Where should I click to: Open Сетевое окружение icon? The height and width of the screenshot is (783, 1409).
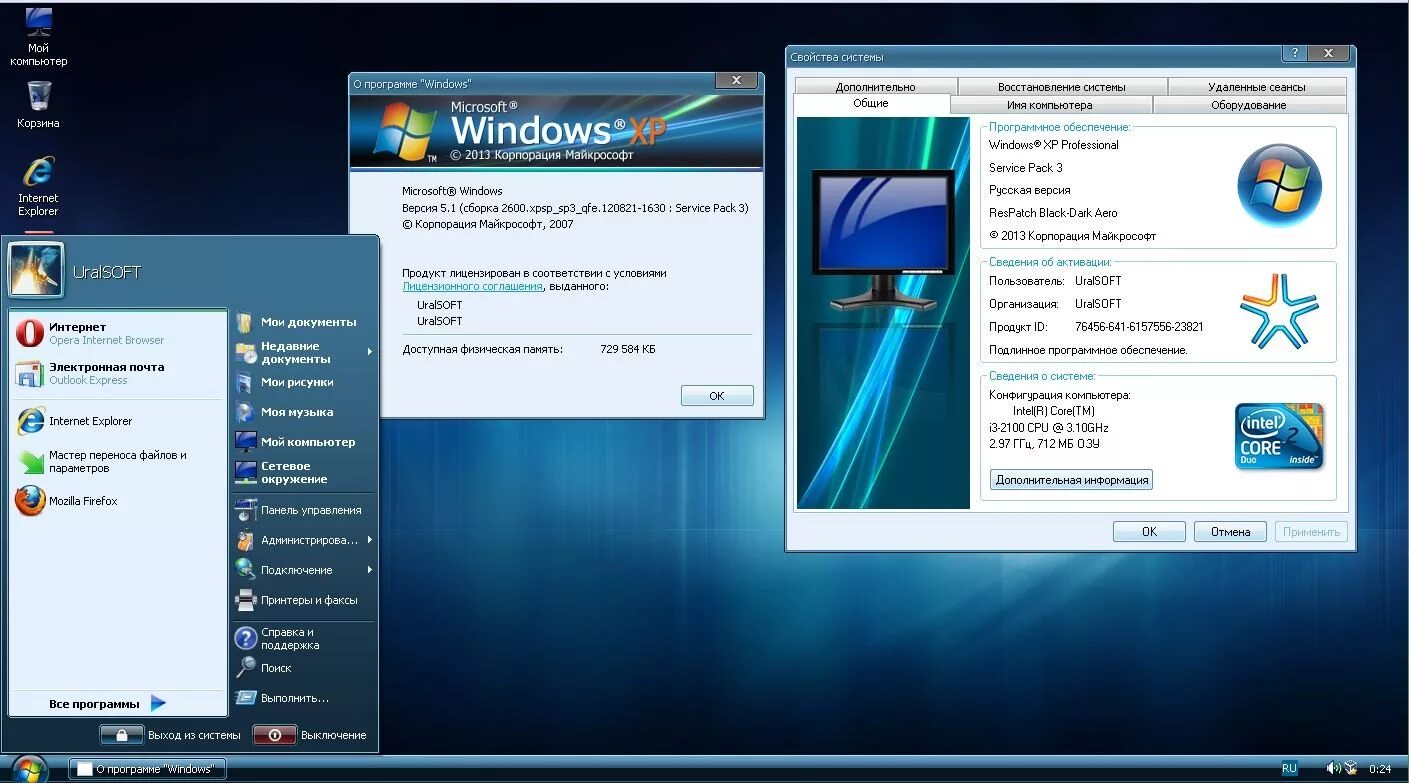(245, 472)
